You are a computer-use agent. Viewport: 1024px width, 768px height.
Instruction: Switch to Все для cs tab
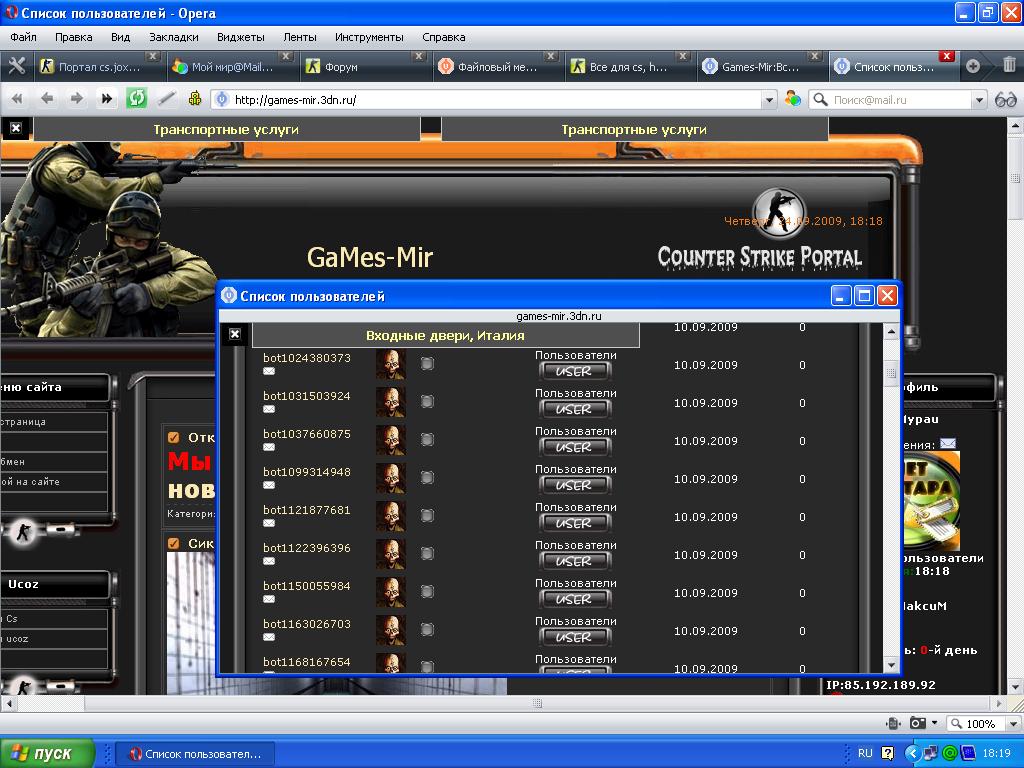point(628,67)
